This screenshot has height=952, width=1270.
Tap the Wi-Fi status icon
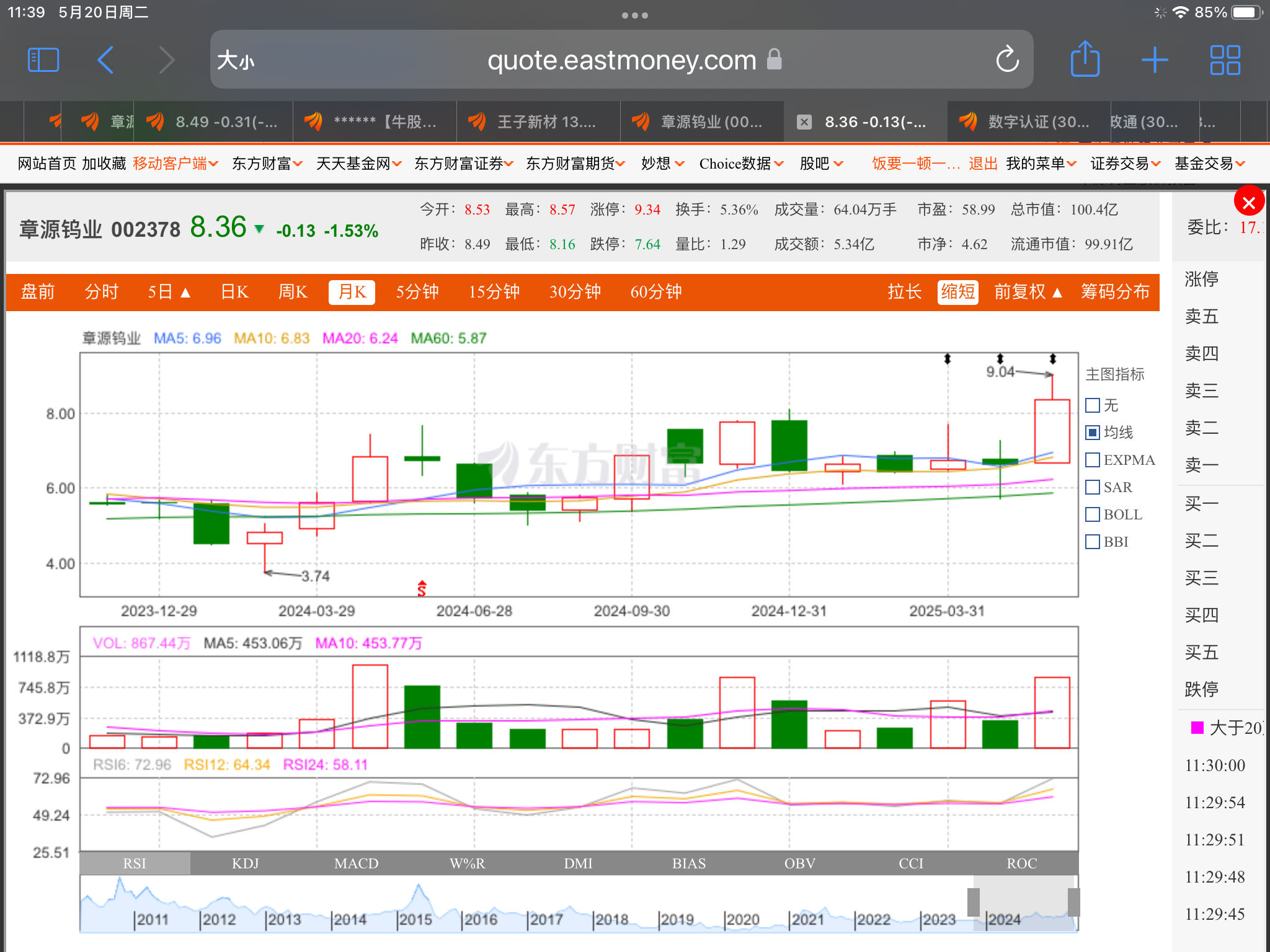(1181, 12)
